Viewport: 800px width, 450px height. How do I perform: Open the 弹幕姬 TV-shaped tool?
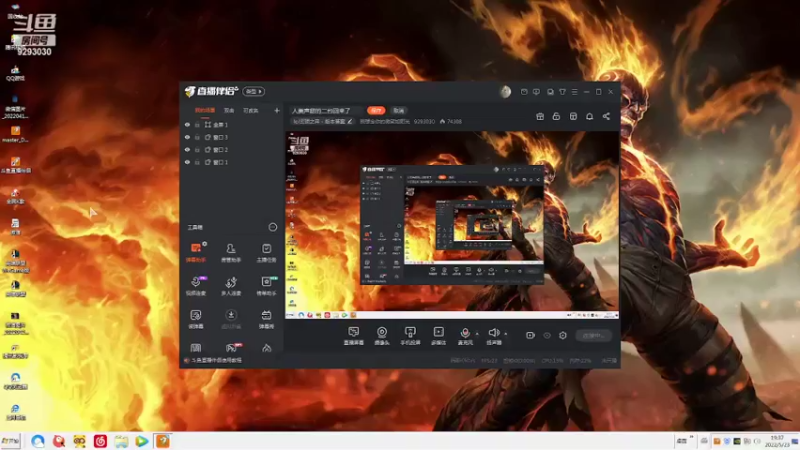pyautogui.click(x=266, y=319)
